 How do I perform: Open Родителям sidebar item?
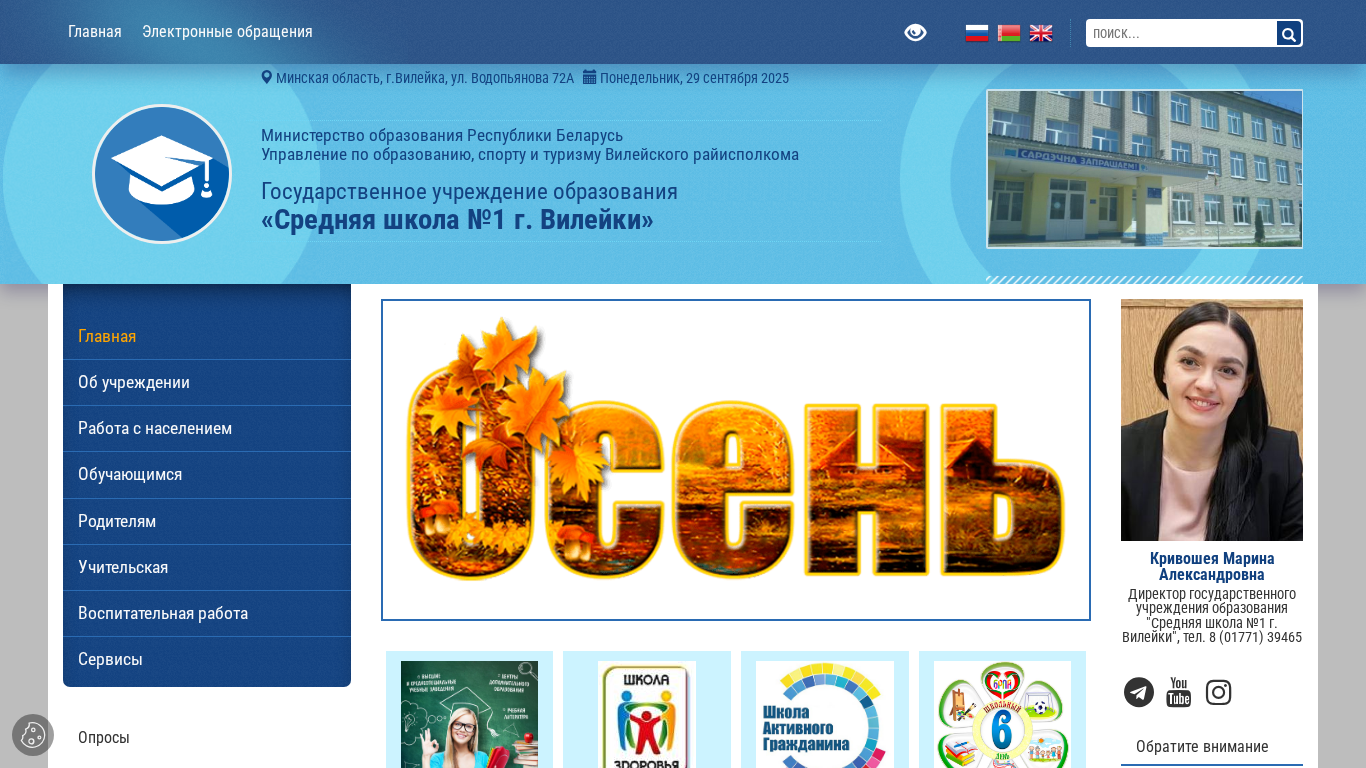[207, 521]
